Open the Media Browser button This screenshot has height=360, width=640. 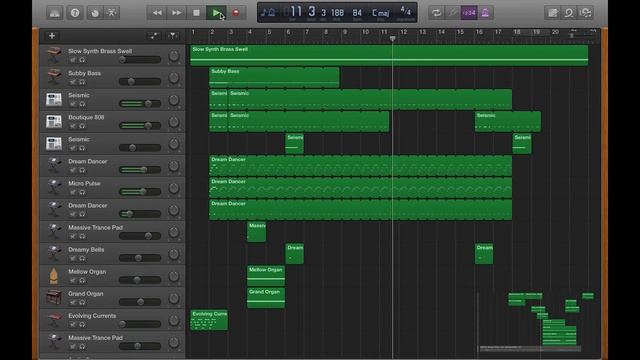pyautogui.click(x=585, y=13)
